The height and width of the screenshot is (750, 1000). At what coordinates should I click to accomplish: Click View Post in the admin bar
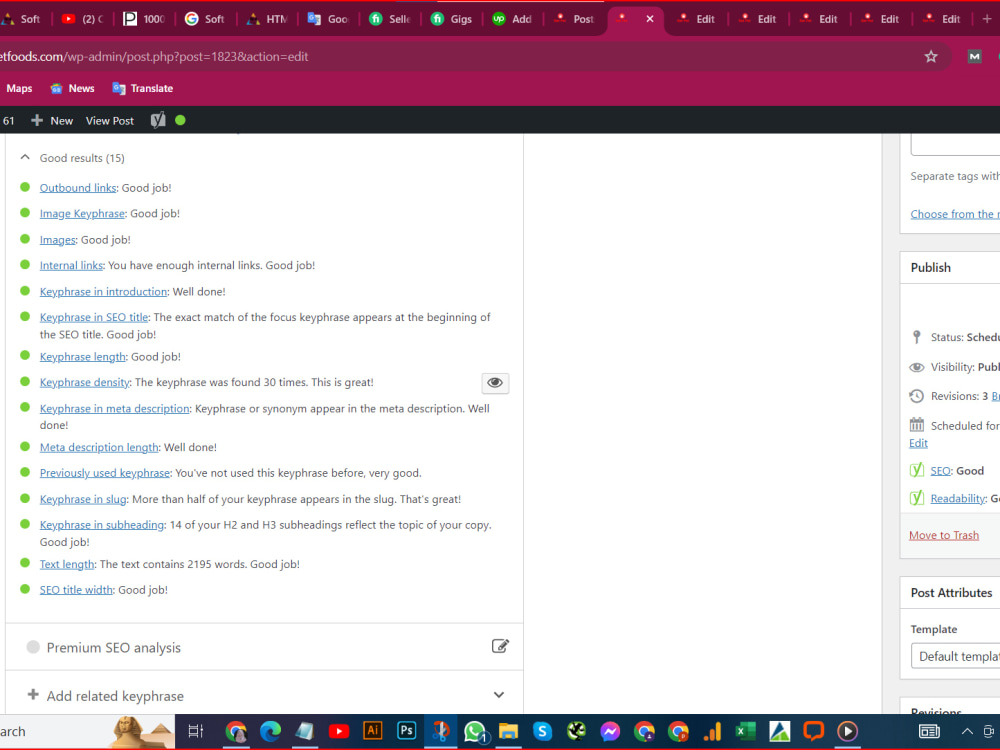[x=110, y=121]
